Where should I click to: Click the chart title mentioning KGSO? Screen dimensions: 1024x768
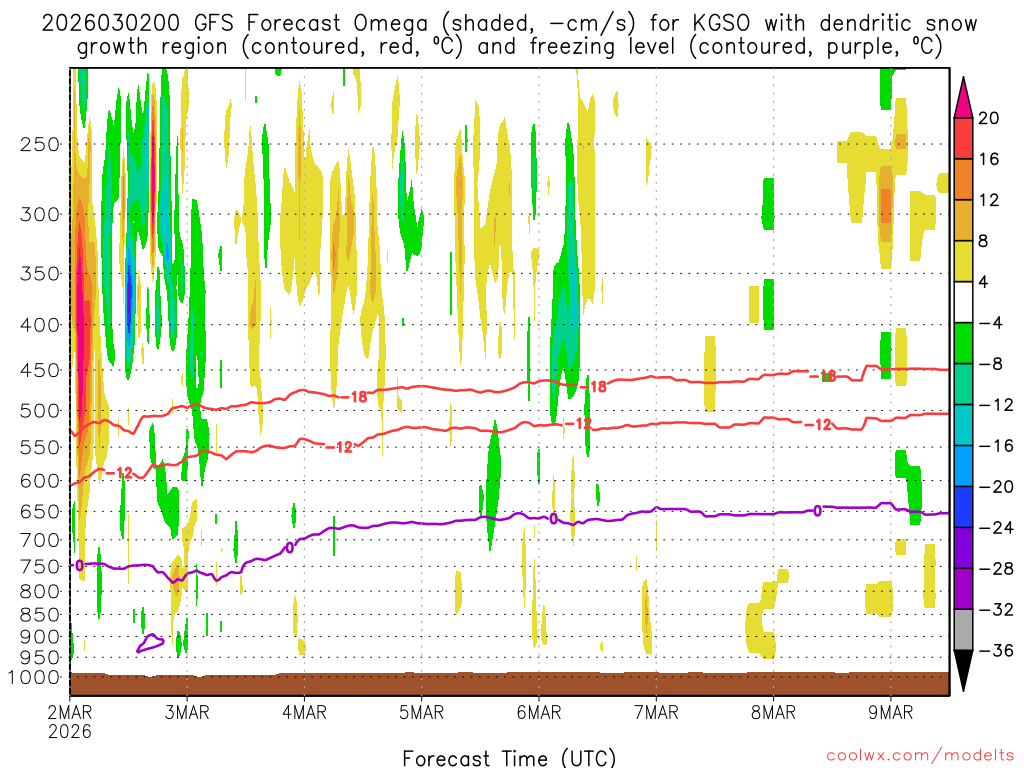pos(509,35)
